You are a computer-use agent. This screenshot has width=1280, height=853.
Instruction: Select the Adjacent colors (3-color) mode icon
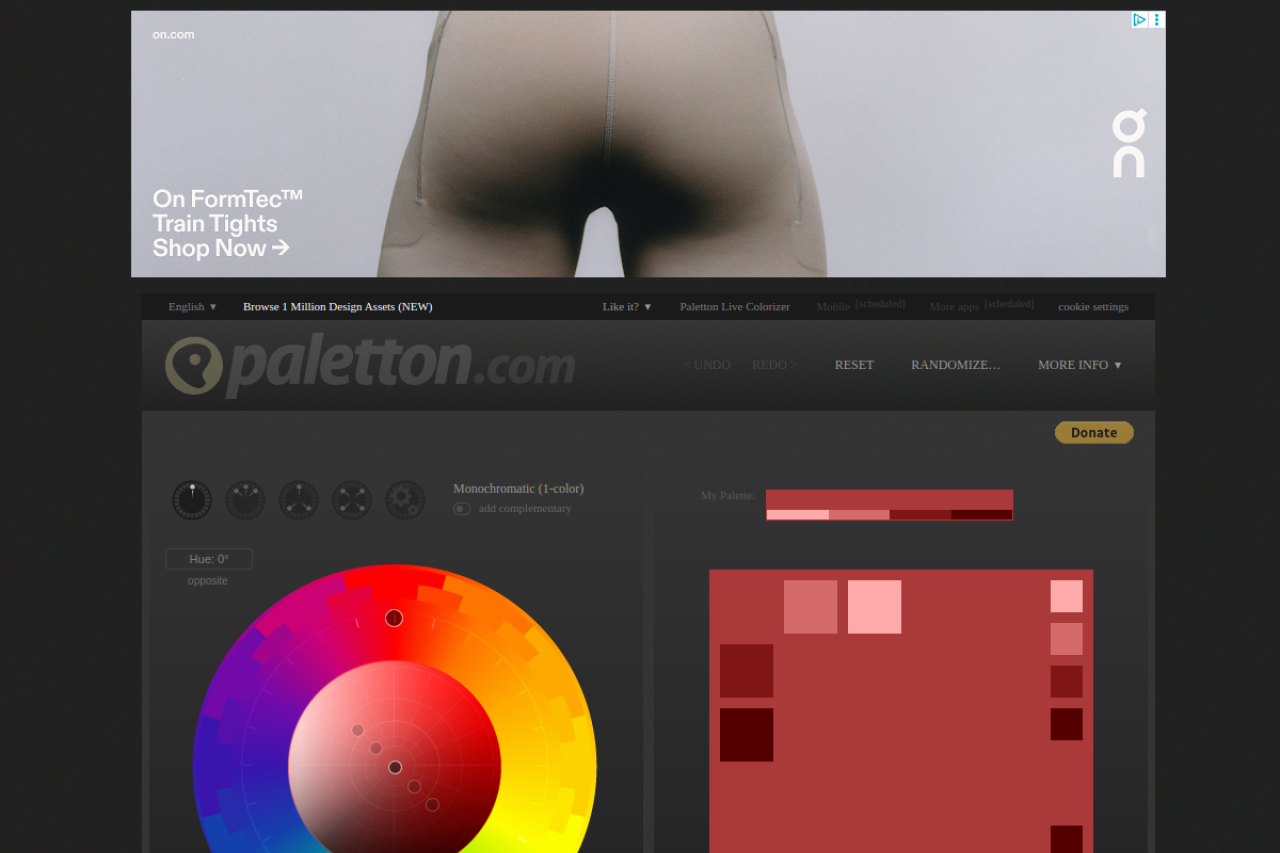245,500
